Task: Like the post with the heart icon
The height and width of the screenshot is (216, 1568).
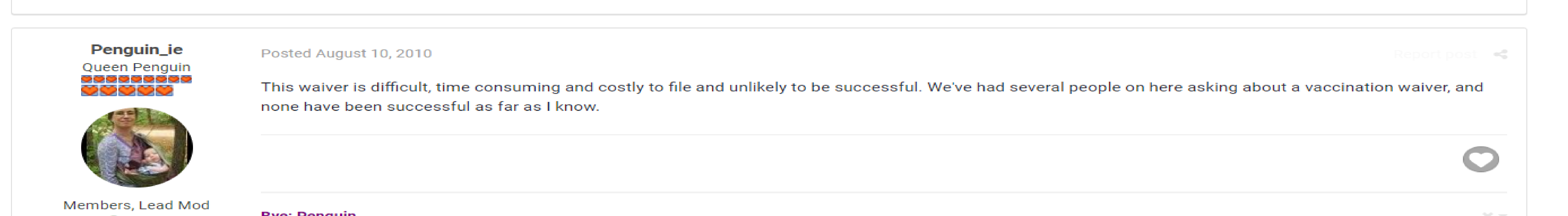Action: pyautogui.click(x=1480, y=159)
